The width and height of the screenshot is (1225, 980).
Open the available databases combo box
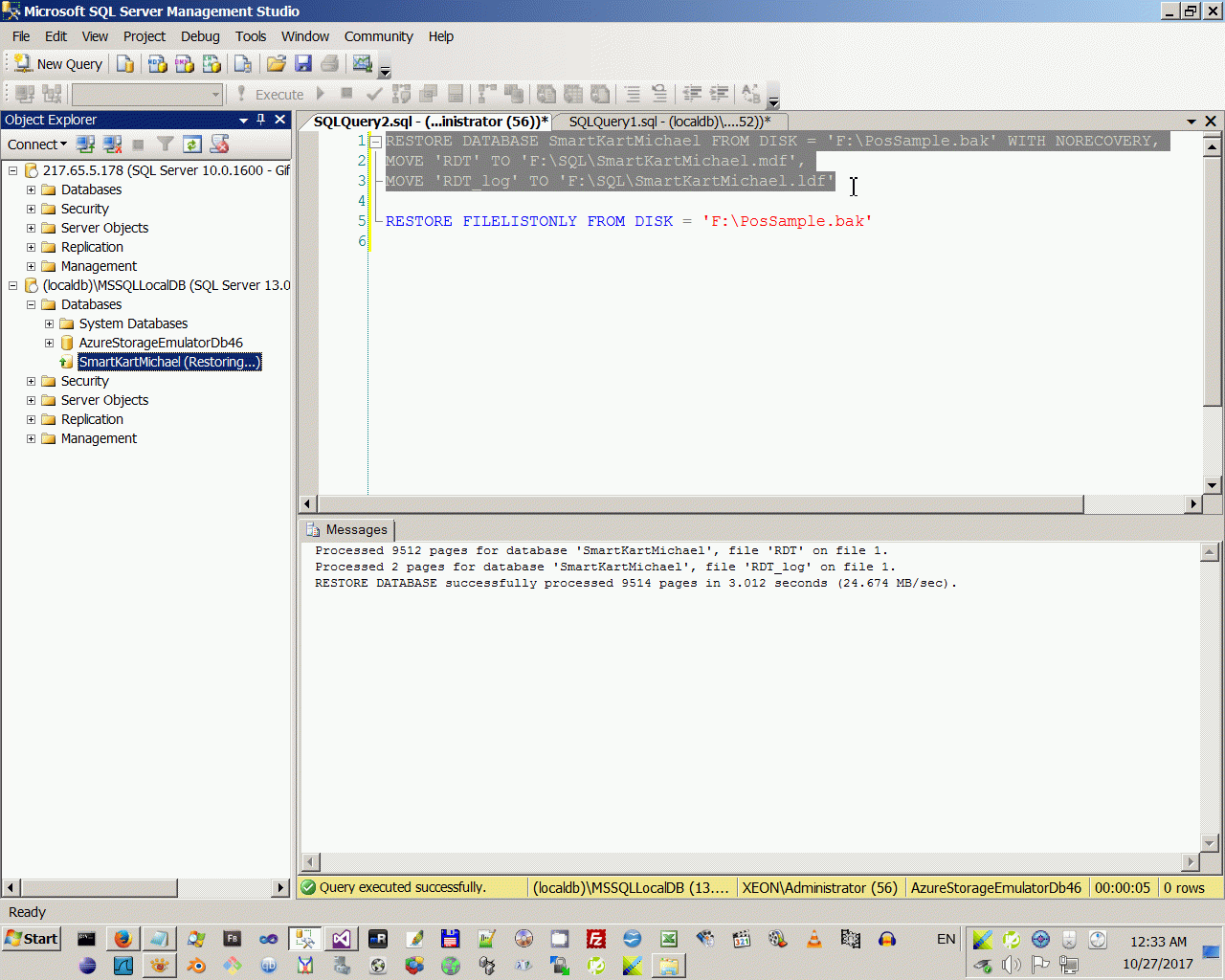point(147,94)
